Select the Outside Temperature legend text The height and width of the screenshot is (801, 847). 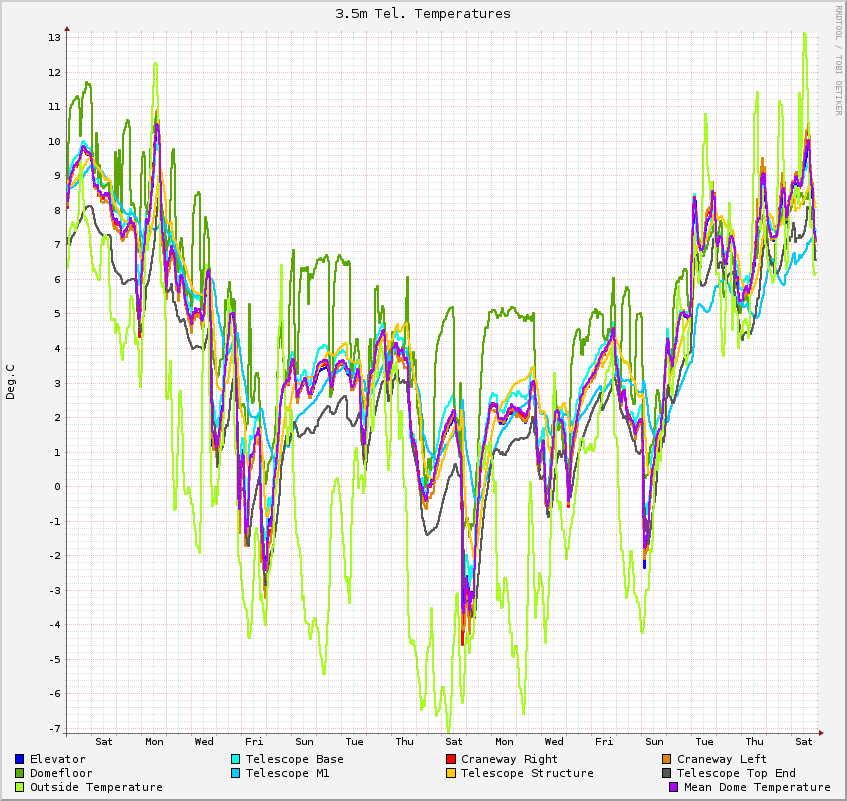pos(96,787)
